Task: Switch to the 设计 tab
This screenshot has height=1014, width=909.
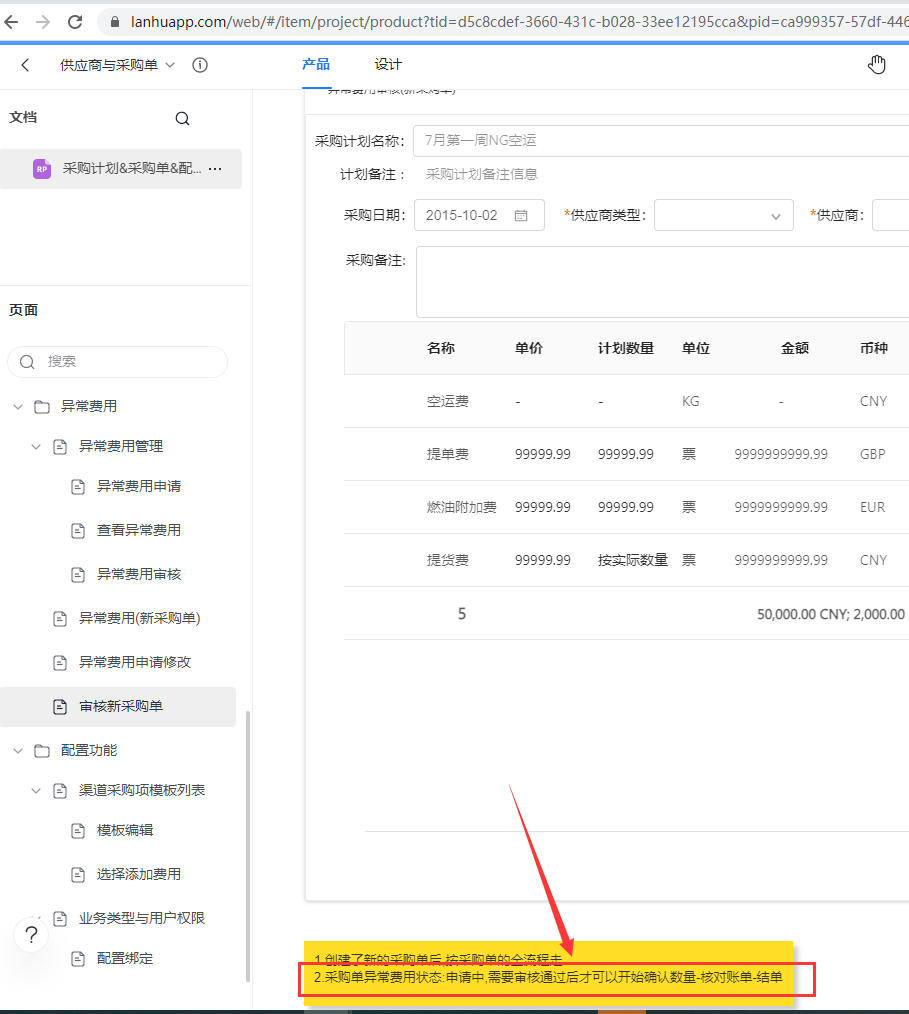Action: 388,64
